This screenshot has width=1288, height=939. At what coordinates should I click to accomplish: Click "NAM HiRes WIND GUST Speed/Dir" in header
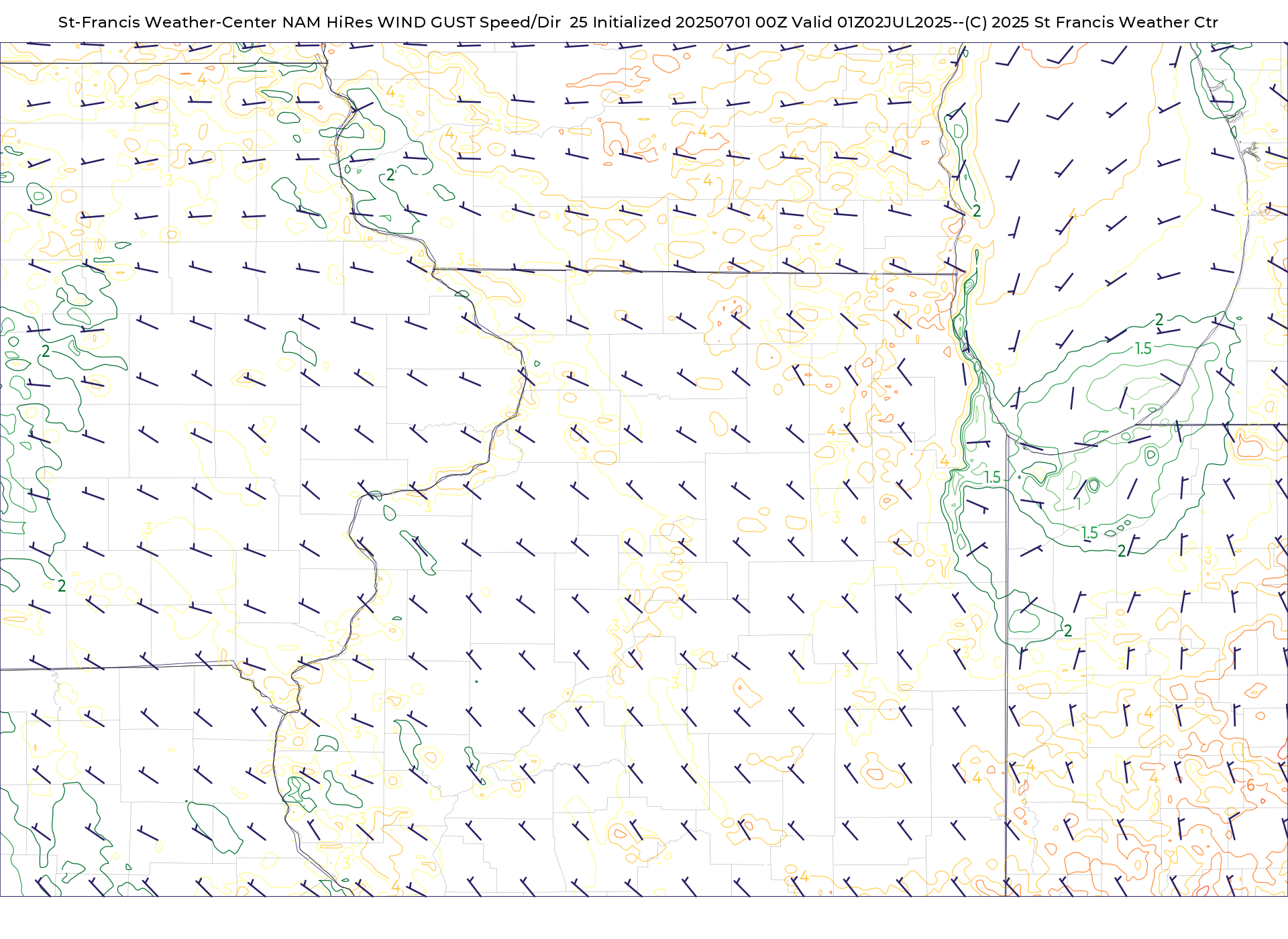coord(421,22)
